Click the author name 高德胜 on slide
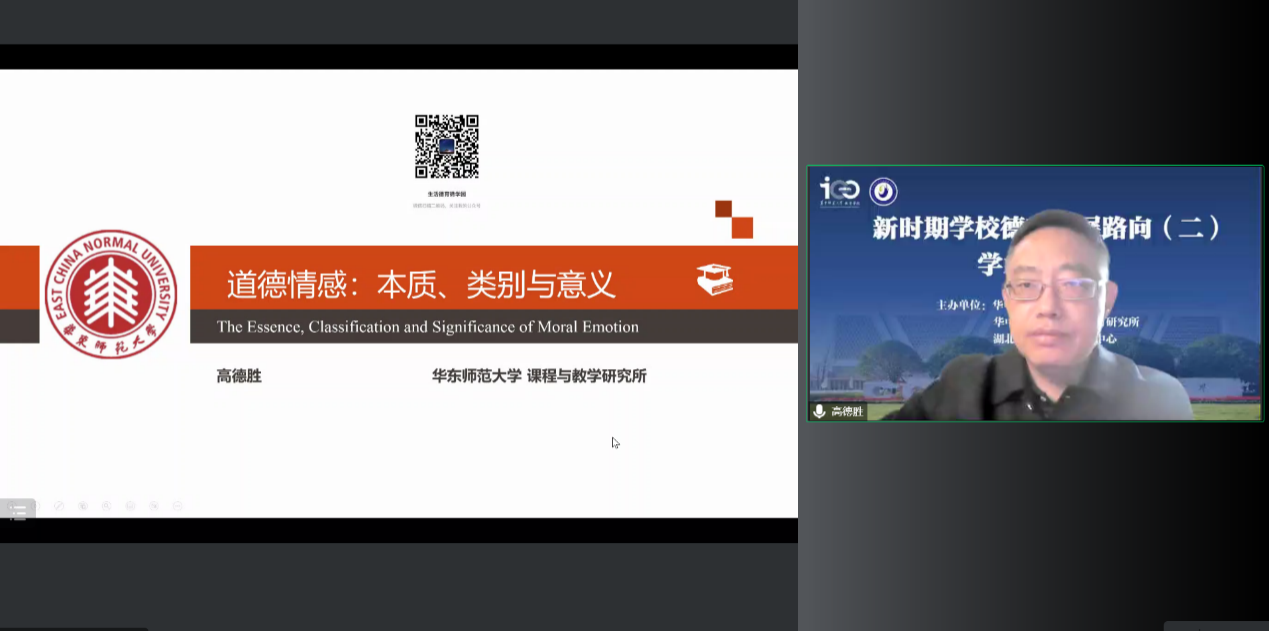This screenshot has height=631, width=1269. [239, 376]
